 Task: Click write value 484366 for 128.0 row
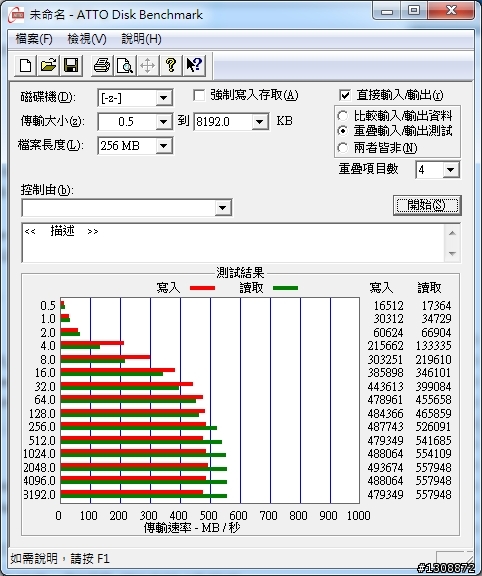click(x=385, y=414)
